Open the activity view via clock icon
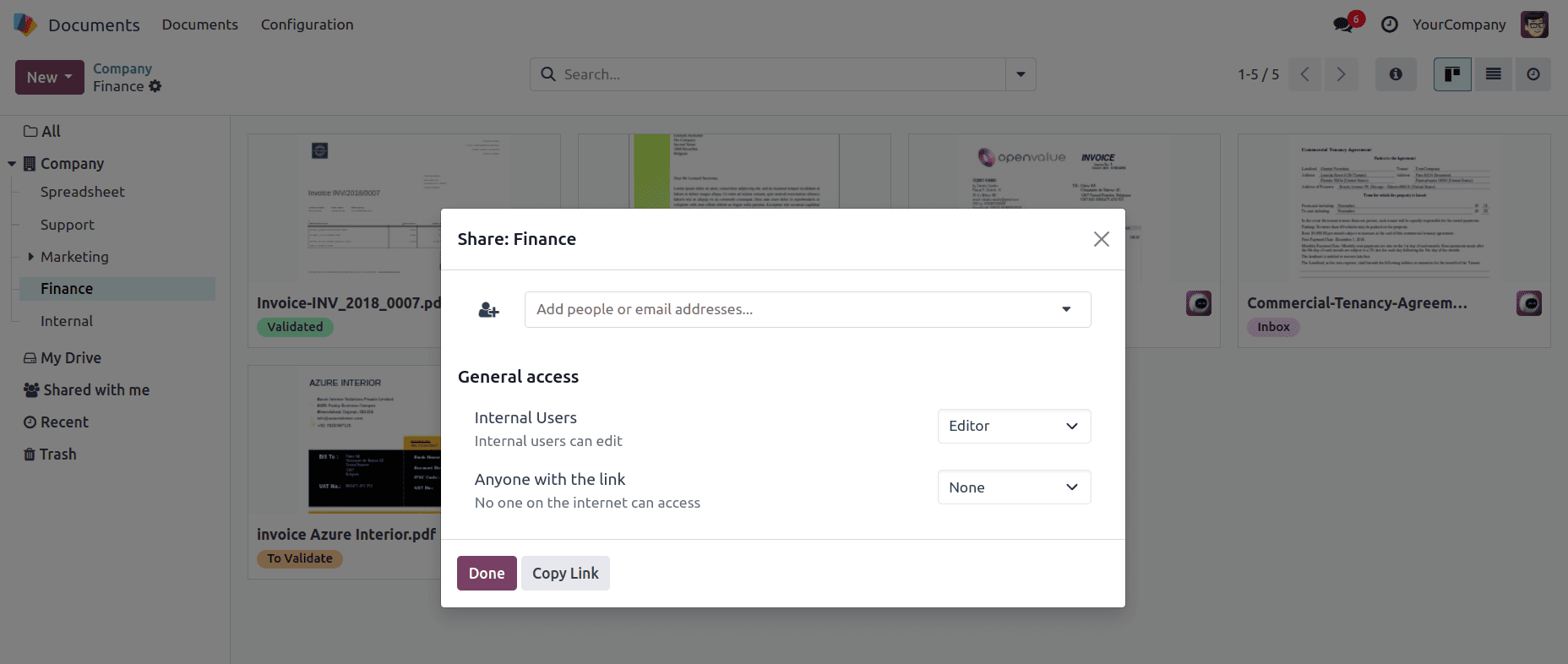Screen dimensions: 1568x664 (x=1533, y=74)
